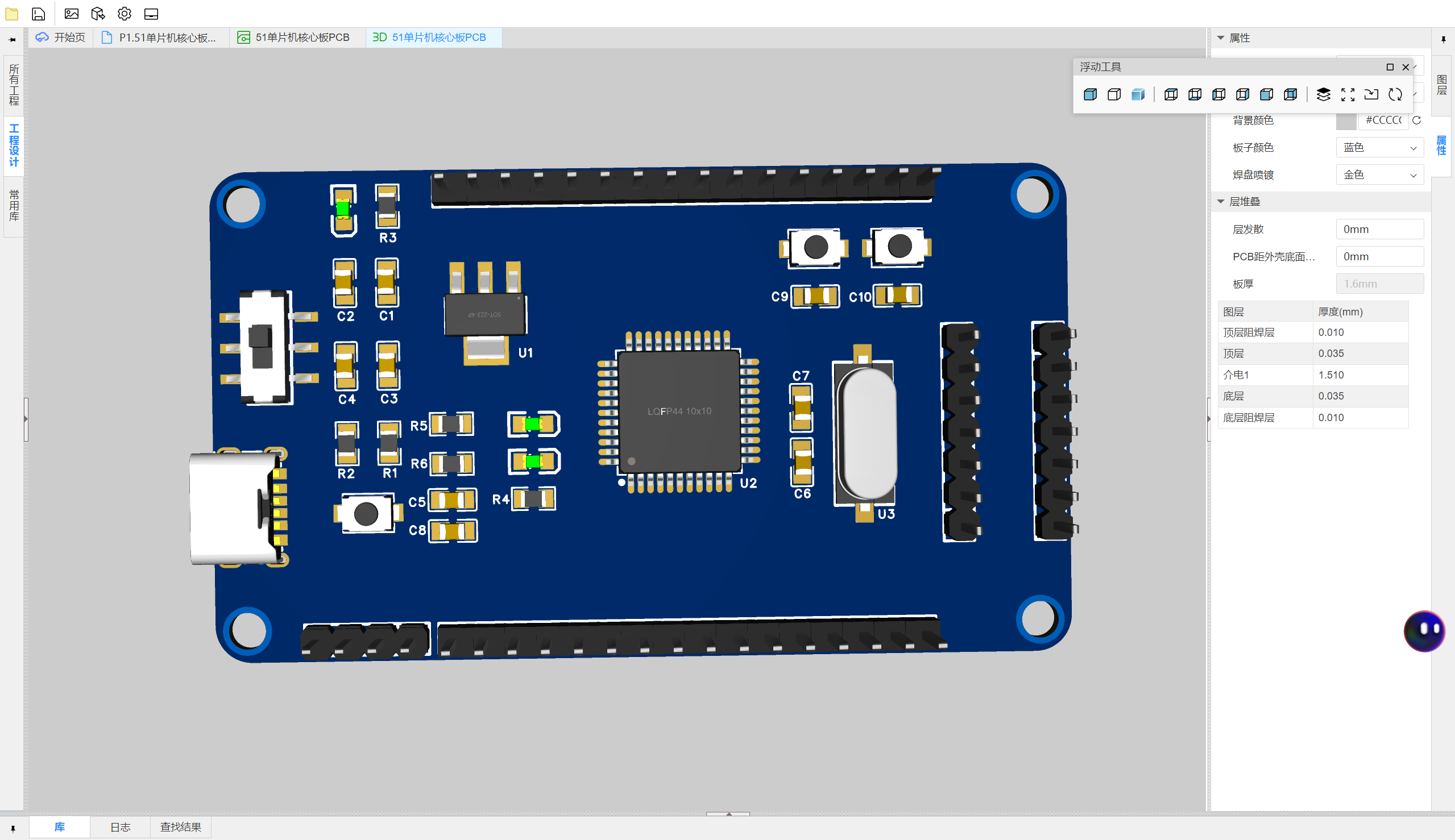
Task: Click the layer explode stack icon
Action: click(x=1323, y=94)
